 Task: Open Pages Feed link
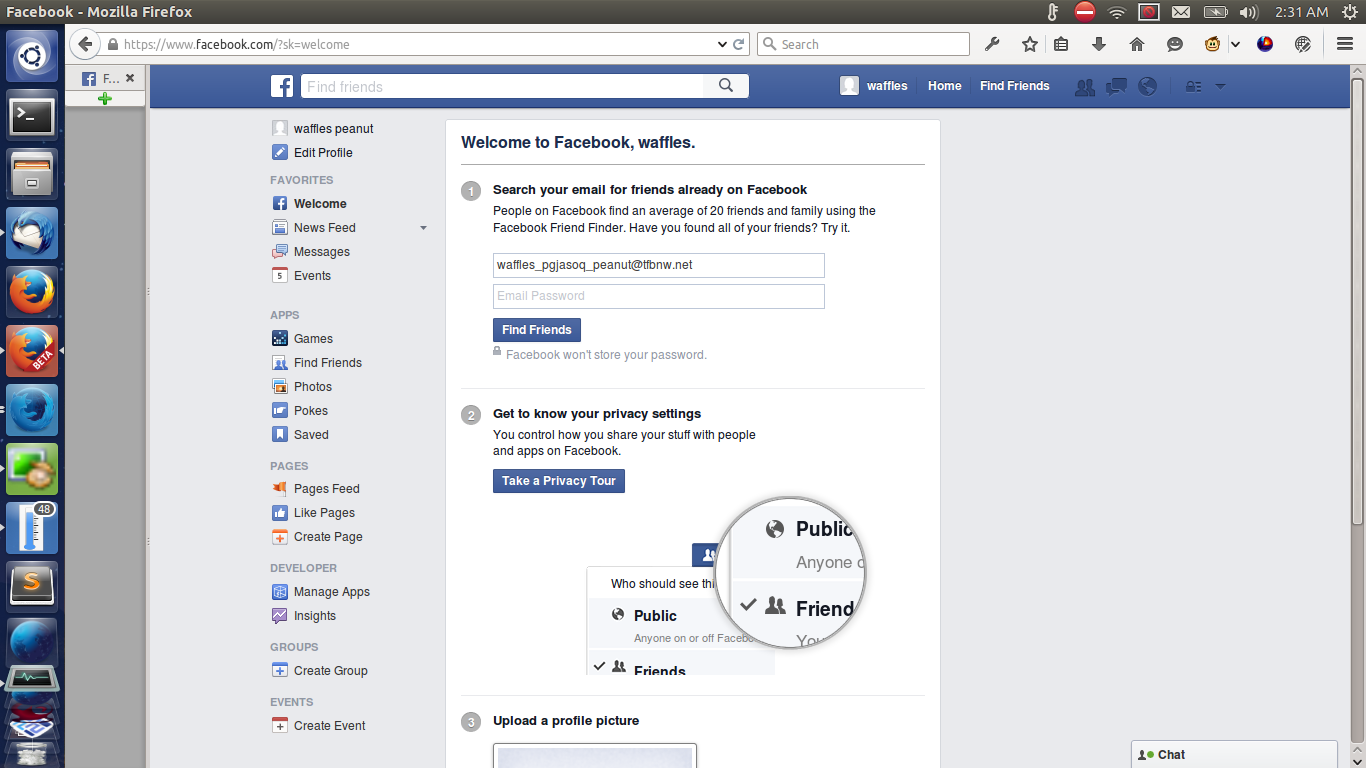[327, 489]
